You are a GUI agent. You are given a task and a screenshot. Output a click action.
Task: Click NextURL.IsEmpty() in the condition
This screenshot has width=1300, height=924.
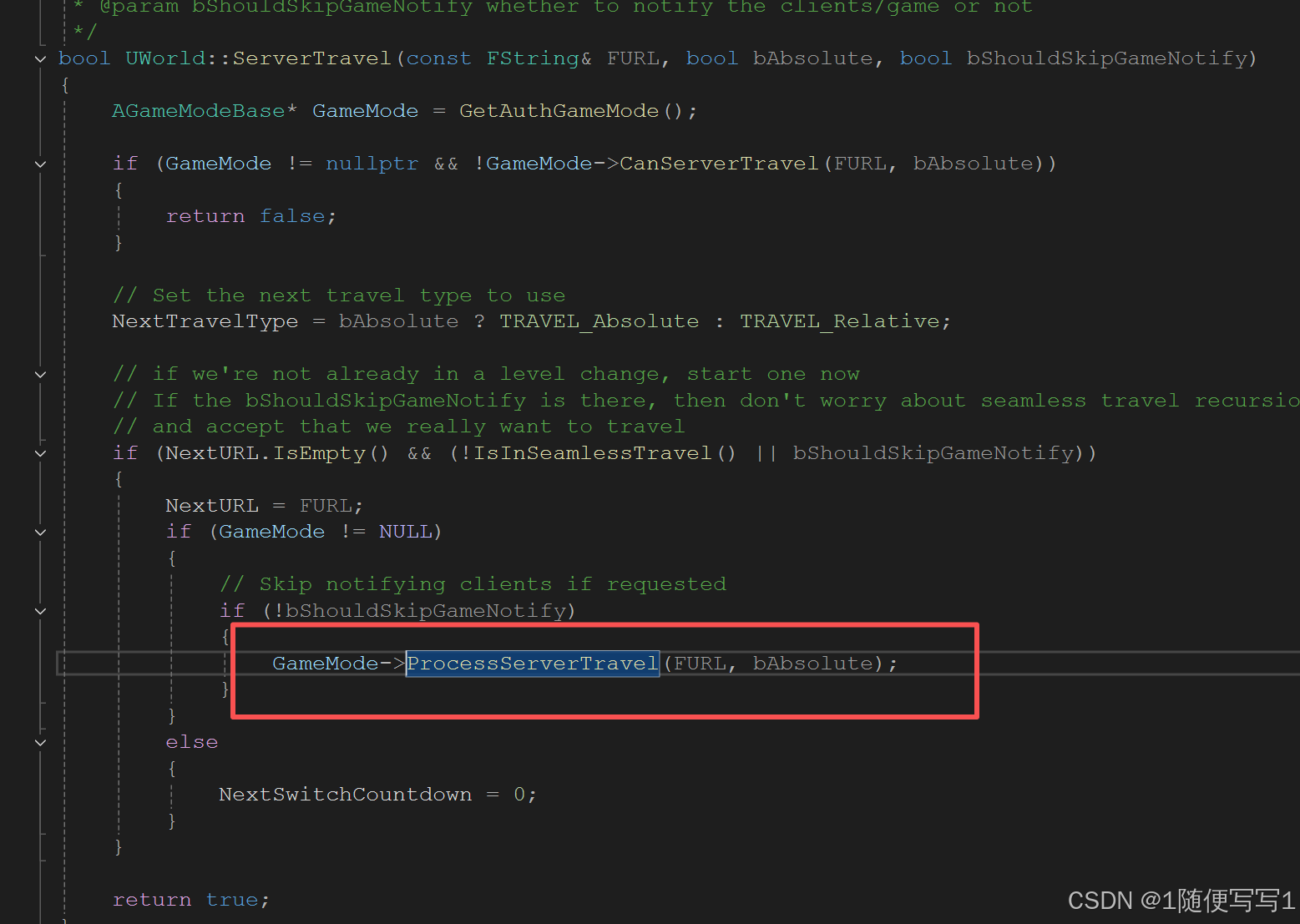click(x=277, y=453)
